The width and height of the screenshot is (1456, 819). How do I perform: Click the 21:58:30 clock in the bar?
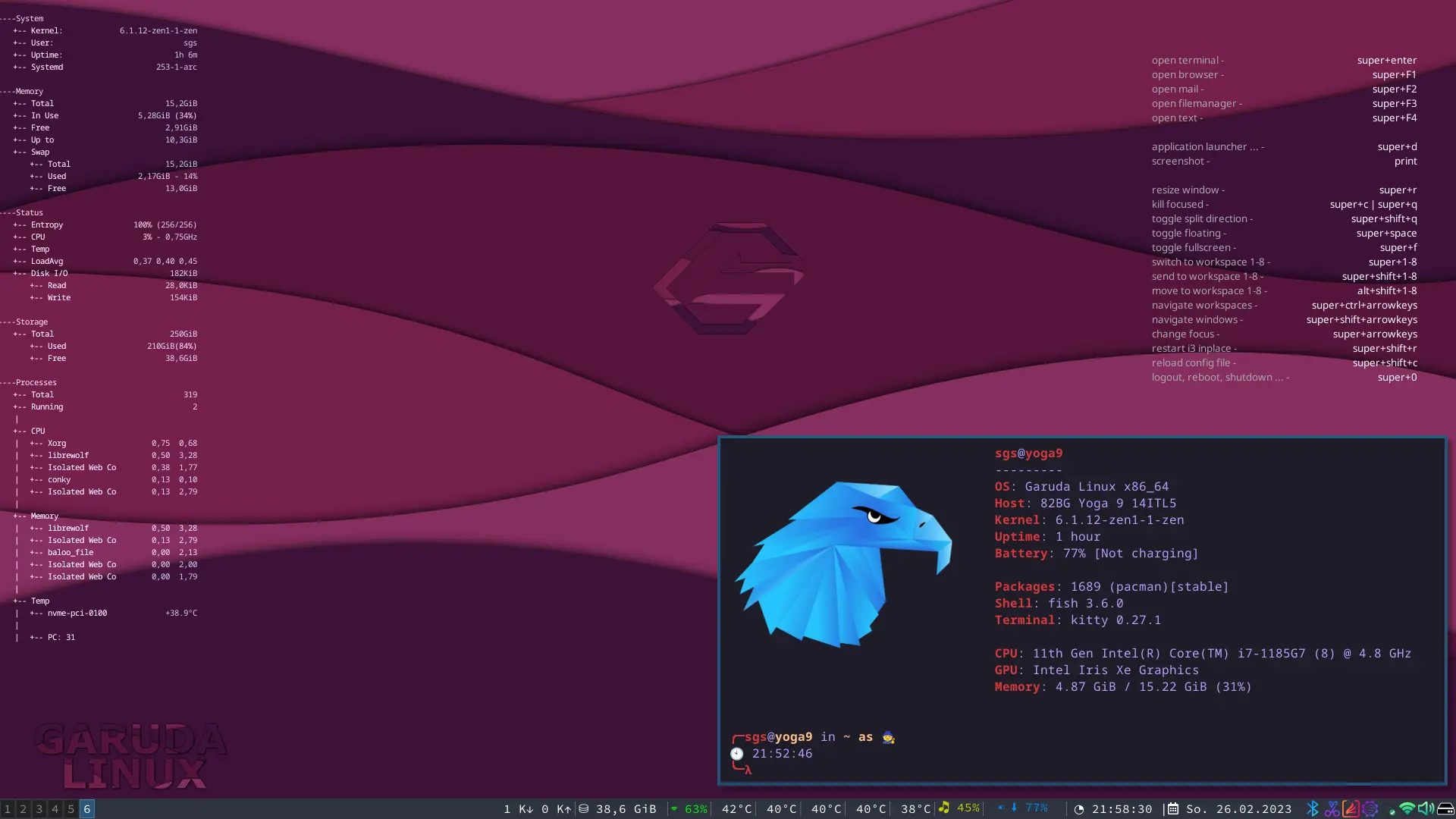1122,809
